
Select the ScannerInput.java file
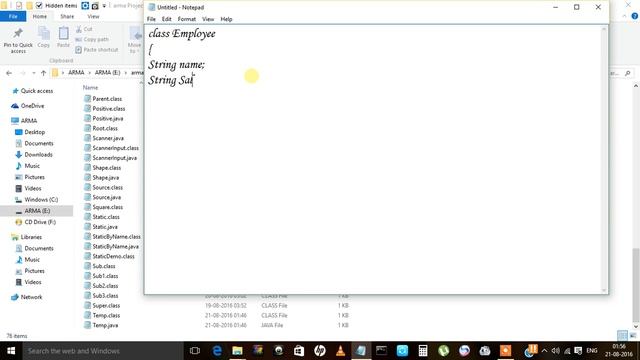click(x=115, y=158)
